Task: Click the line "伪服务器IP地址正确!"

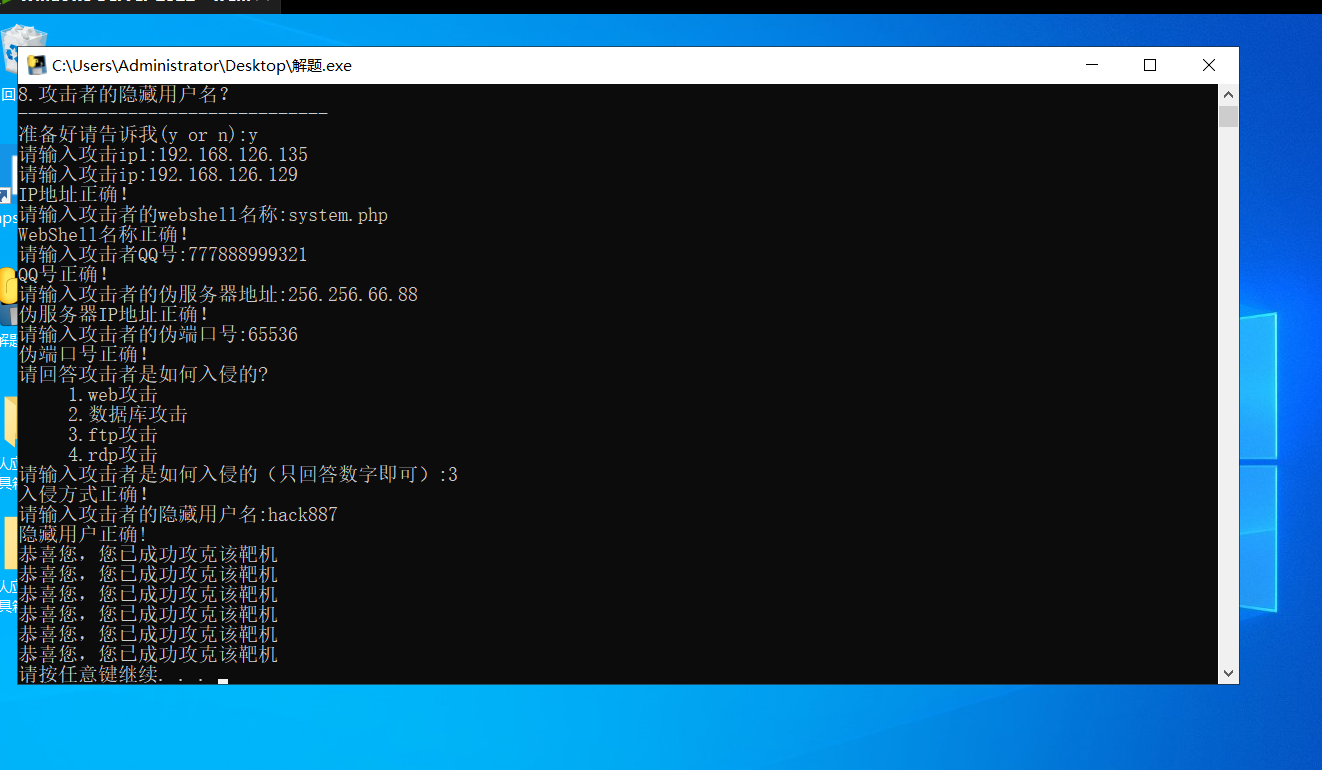Action: 114,315
